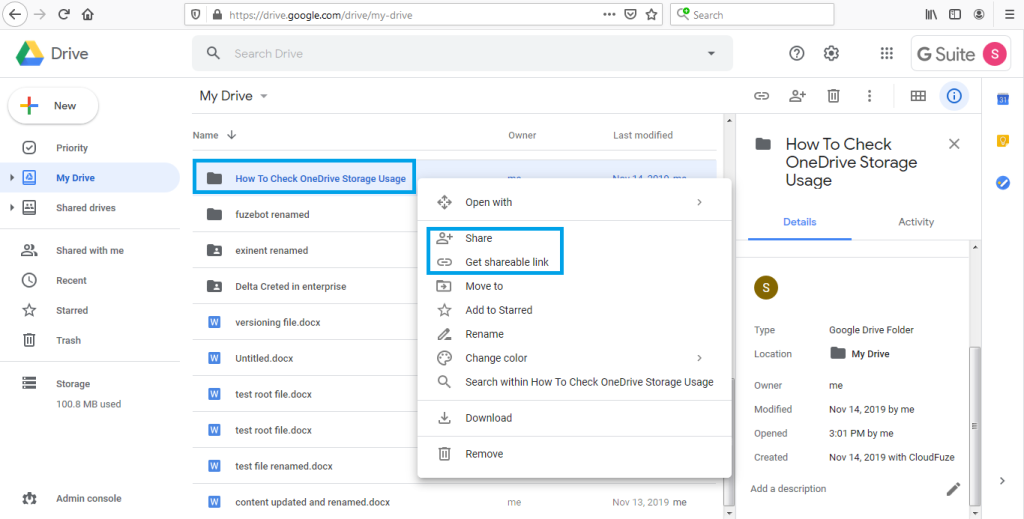Screen dimensions: 1024x519
Task: Click the share person icon in toolbar
Action: [797, 96]
